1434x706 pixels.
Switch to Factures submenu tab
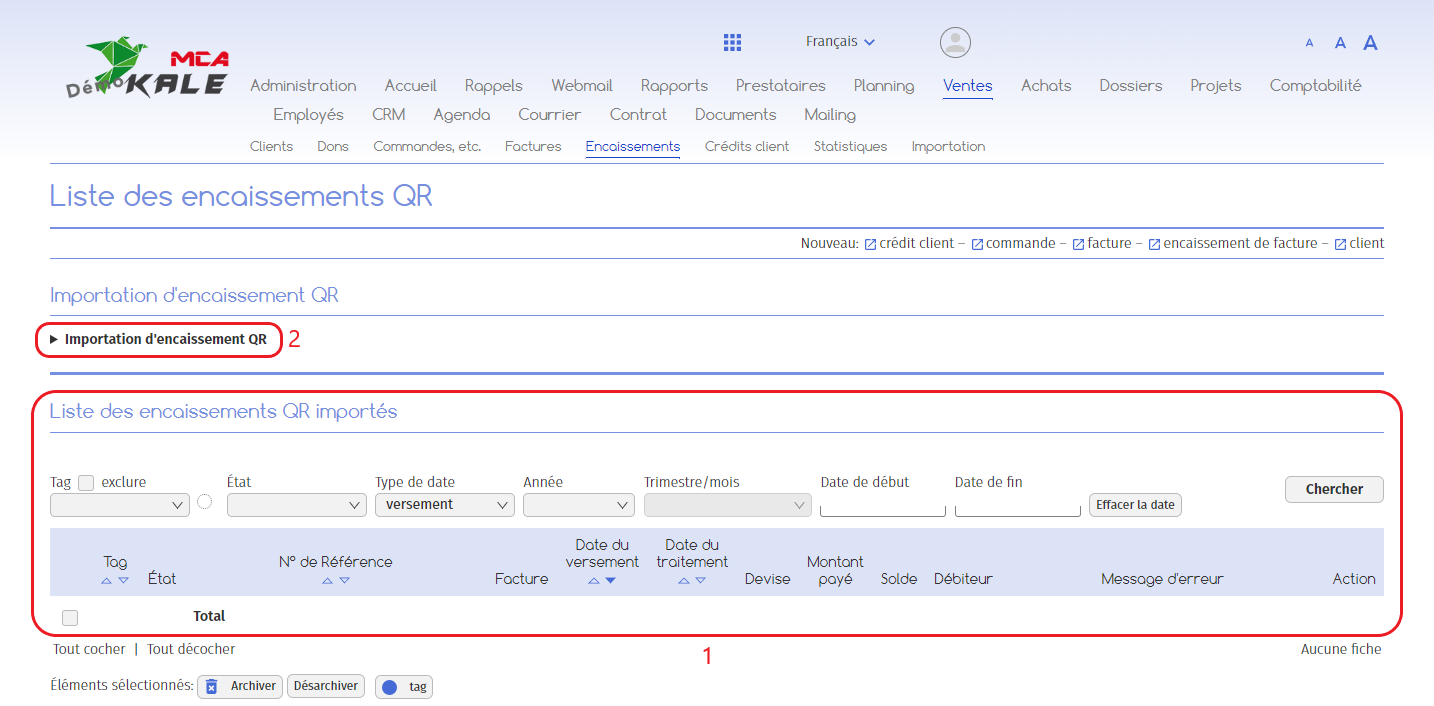(533, 147)
